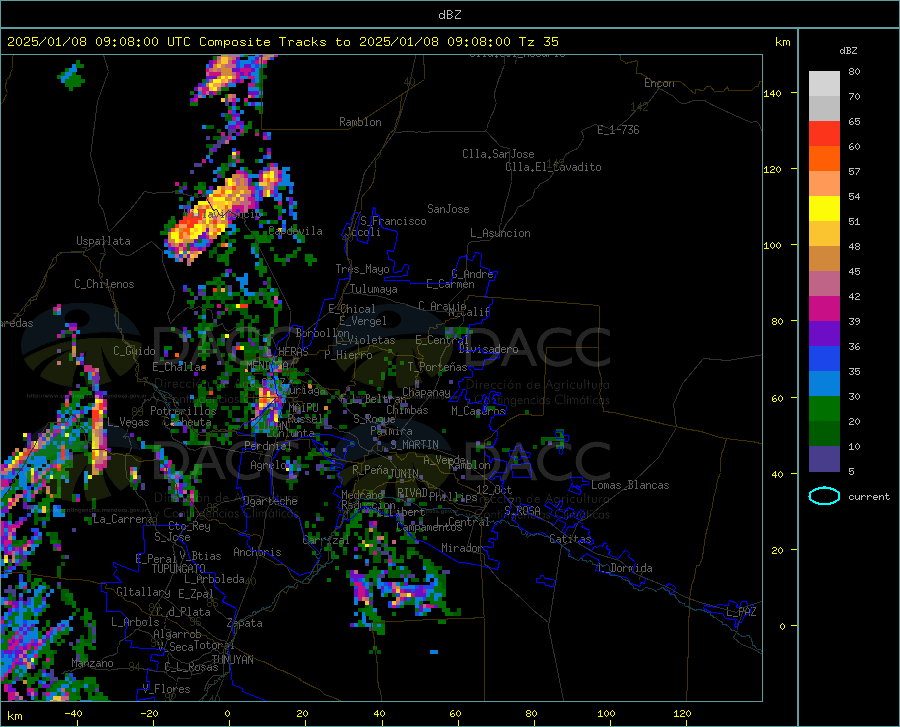The width and height of the screenshot is (900, 727).
Task: Select the magenta 39-42 dBZ swatch
Action: pos(824,309)
